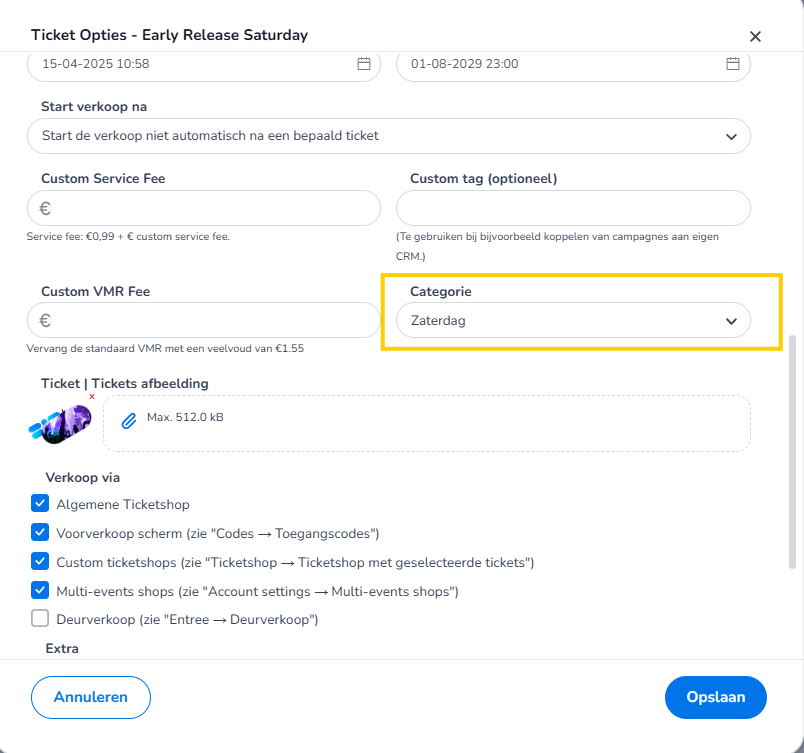
Task: Expand the Start verkoop na dropdown
Action: click(388, 136)
